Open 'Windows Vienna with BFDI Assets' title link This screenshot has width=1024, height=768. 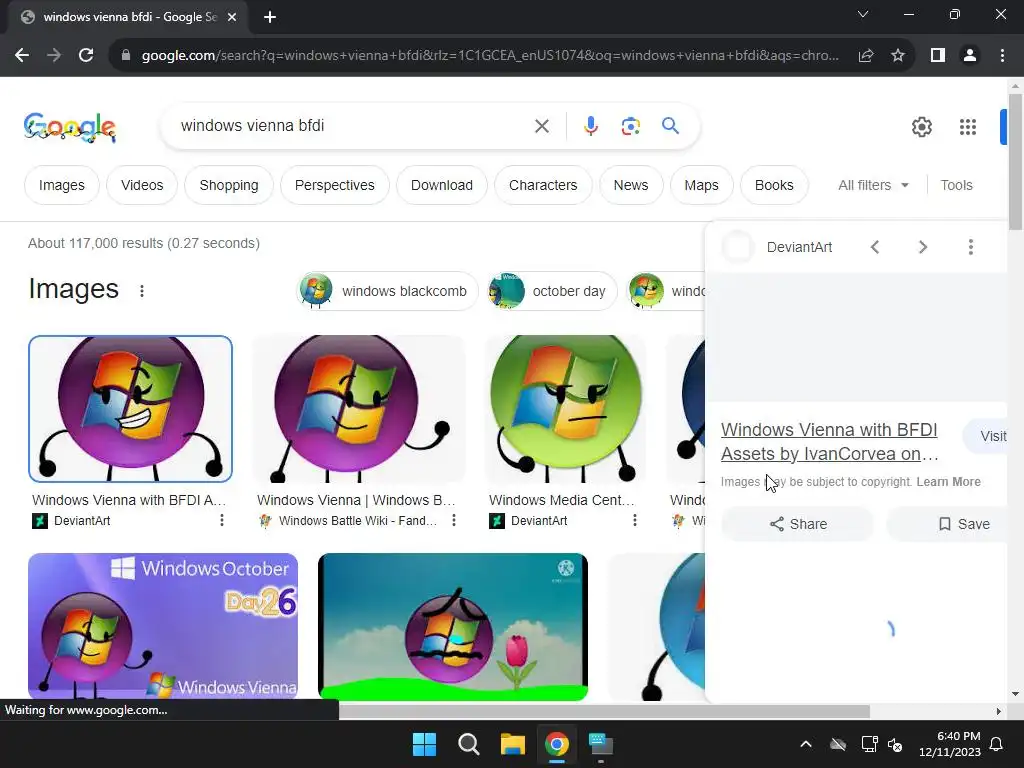pyautogui.click(x=829, y=442)
